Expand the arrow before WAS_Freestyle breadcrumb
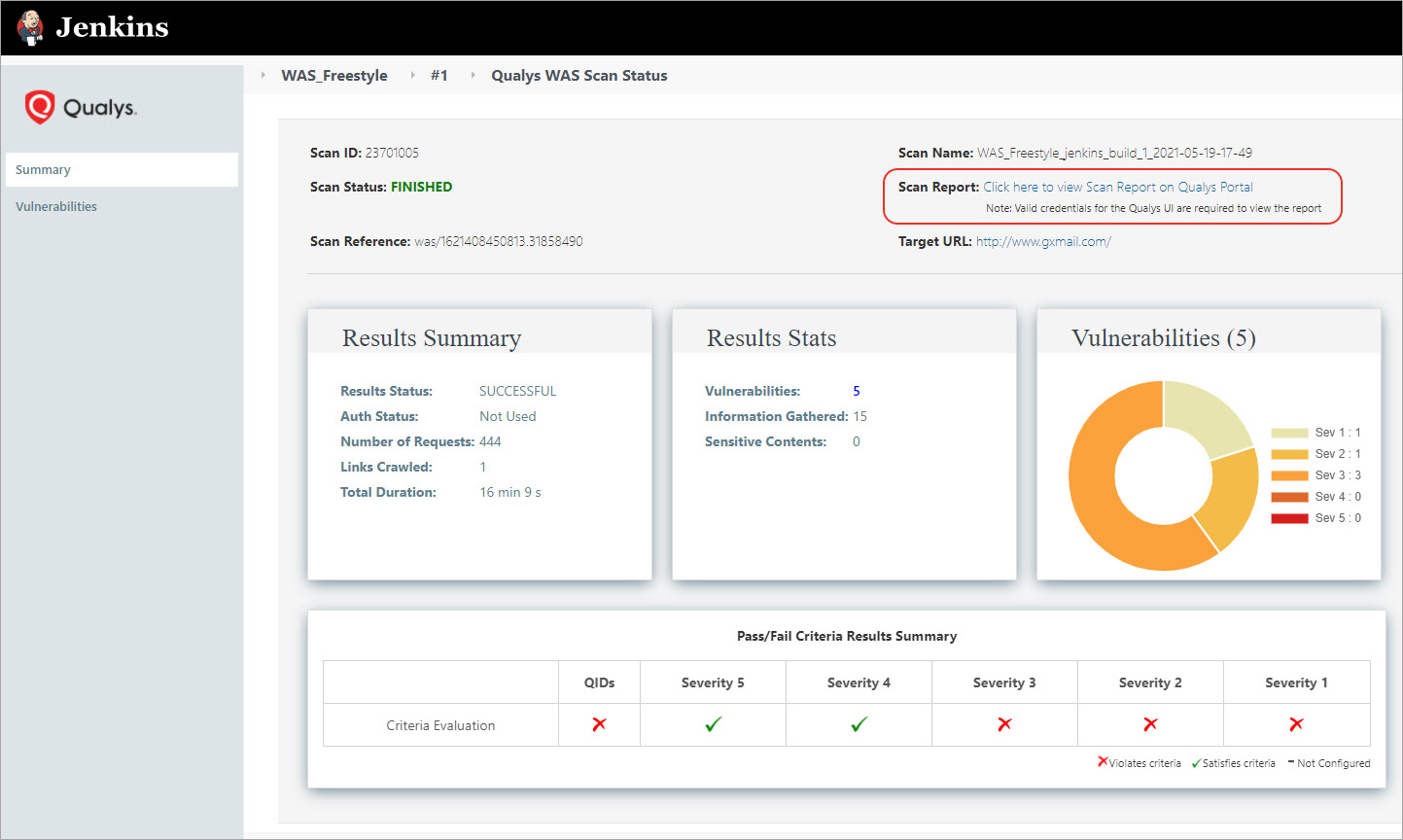Screen dimensions: 1403x840 tap(263, 75)
